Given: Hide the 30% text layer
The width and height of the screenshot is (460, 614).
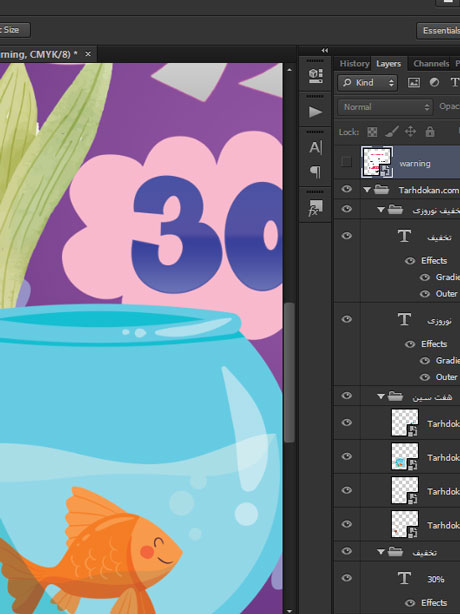Looking at the screenshot, I should [x=346, y=578].
